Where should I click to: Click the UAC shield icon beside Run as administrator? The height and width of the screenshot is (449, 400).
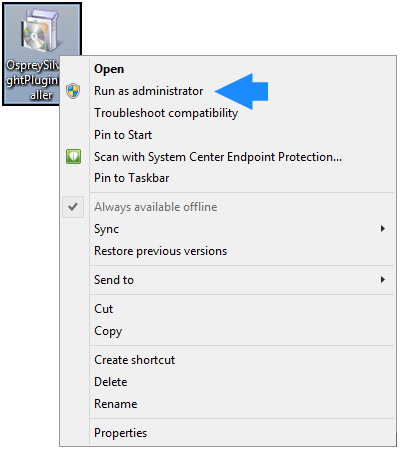click(x=73, y=91)
